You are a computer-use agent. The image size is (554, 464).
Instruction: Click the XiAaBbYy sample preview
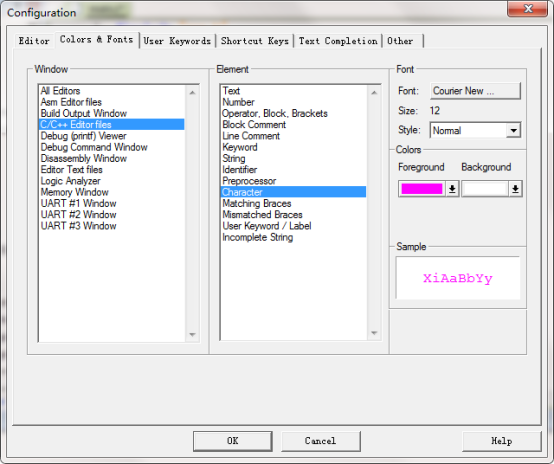(x=458, y=278)
